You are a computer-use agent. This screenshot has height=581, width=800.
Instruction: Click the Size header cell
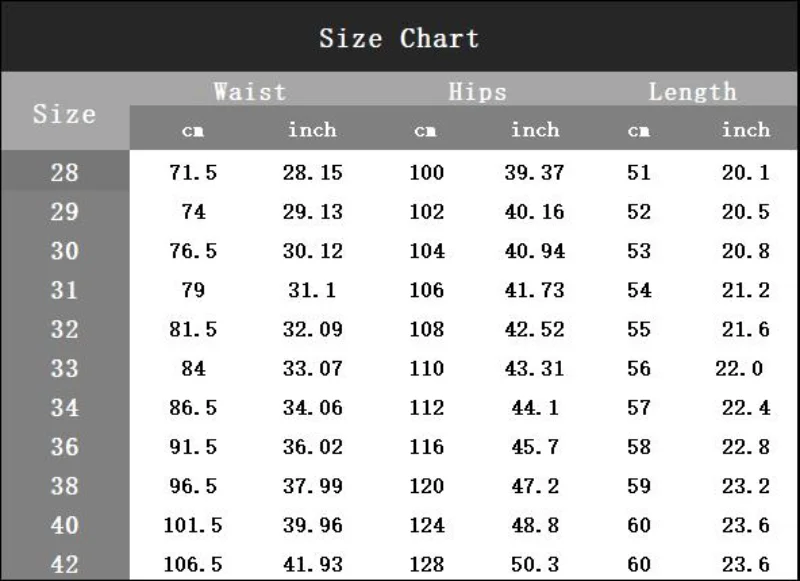tap(64, 113)
